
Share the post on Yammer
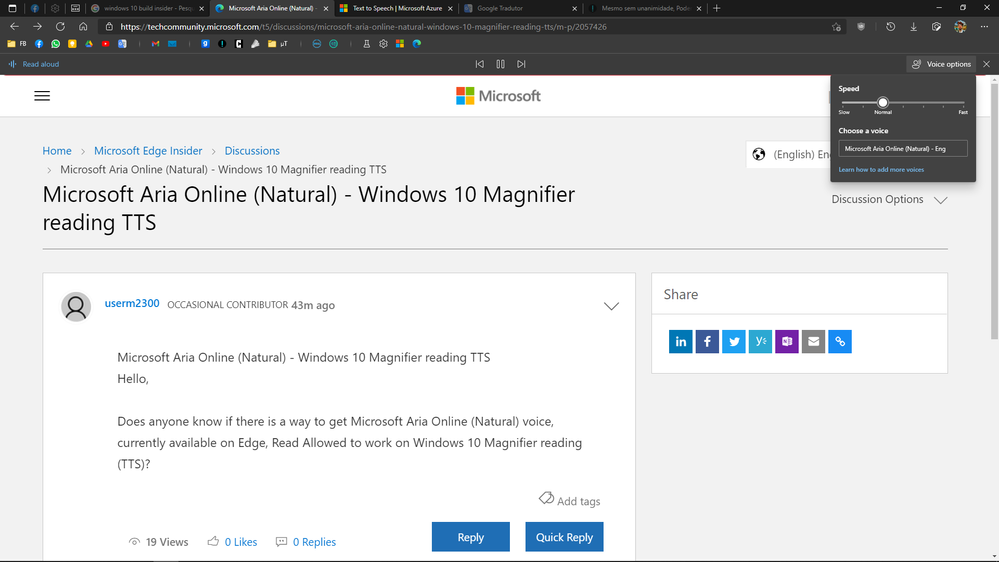click(x=760, y=342)
